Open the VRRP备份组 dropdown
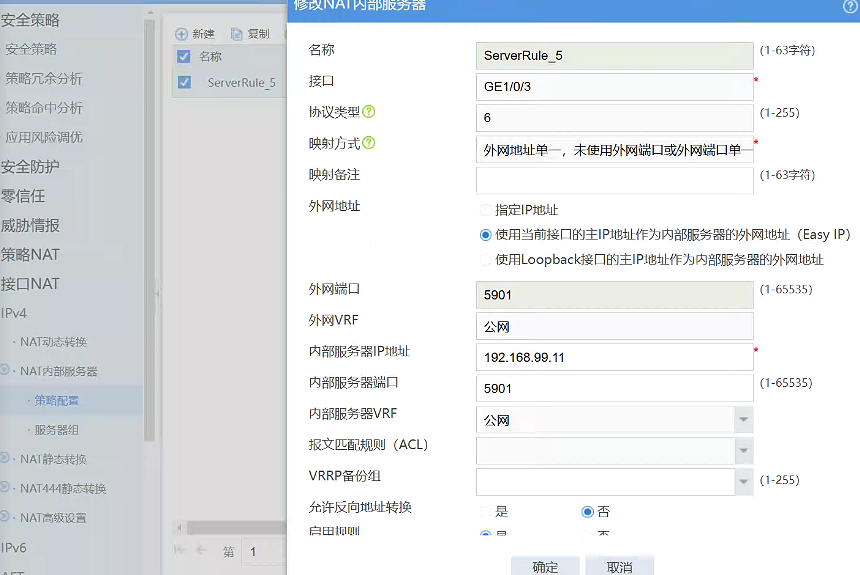Viewport: 860px width, 575px height. (743, 482)
